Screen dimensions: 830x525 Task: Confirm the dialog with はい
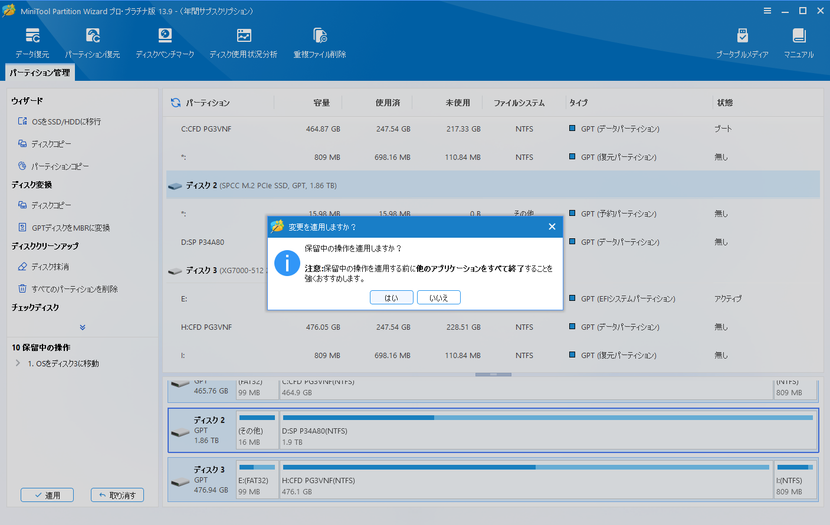[391, 298]
